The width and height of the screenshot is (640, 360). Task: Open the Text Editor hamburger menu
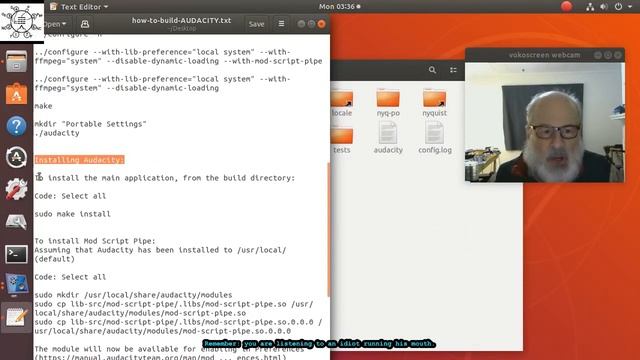(x=281, y=24)
